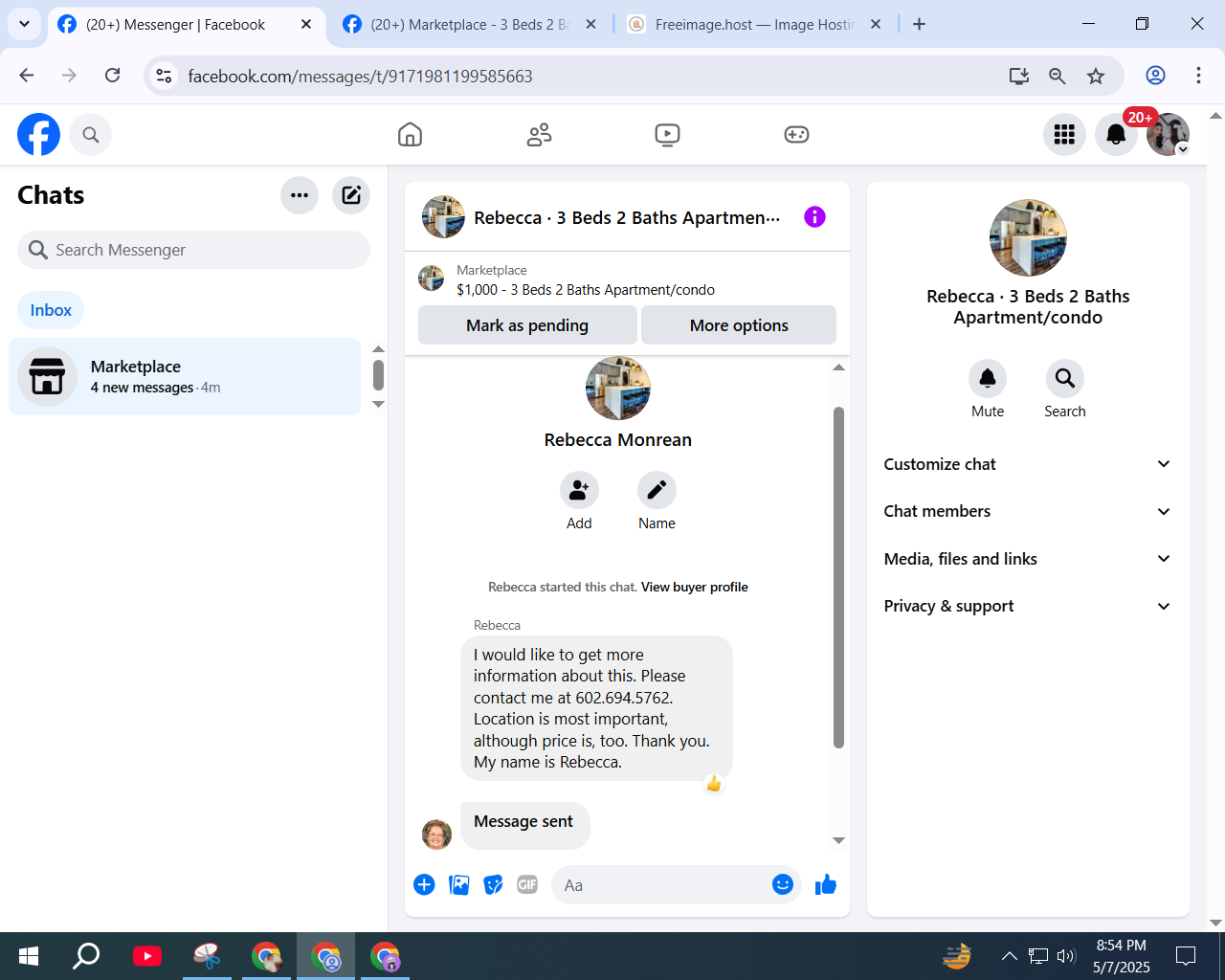Expand the Chat members section
The width and height of the screenshot is (1225, 980).
point(1028,511)
